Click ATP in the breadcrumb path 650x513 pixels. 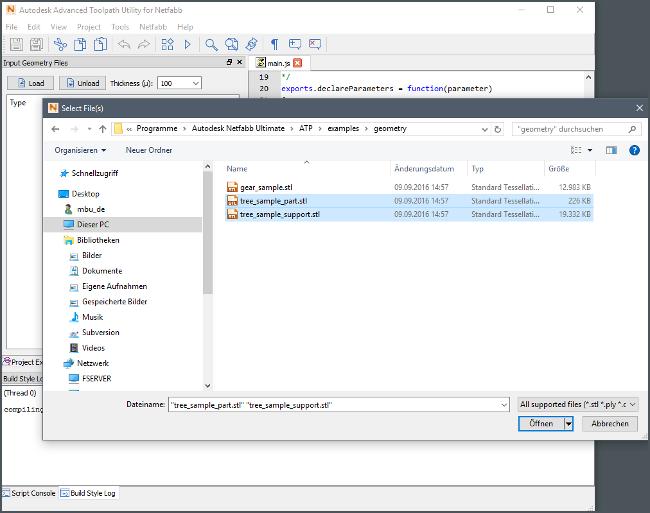click(x=306, y=129)
